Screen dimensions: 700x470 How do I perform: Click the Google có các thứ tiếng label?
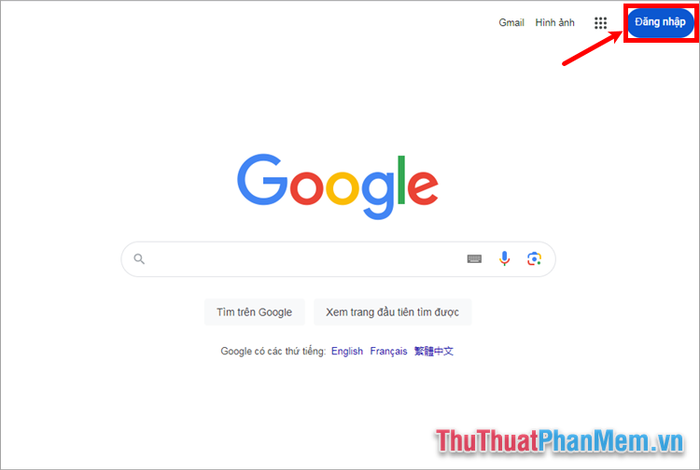[273, 351]
